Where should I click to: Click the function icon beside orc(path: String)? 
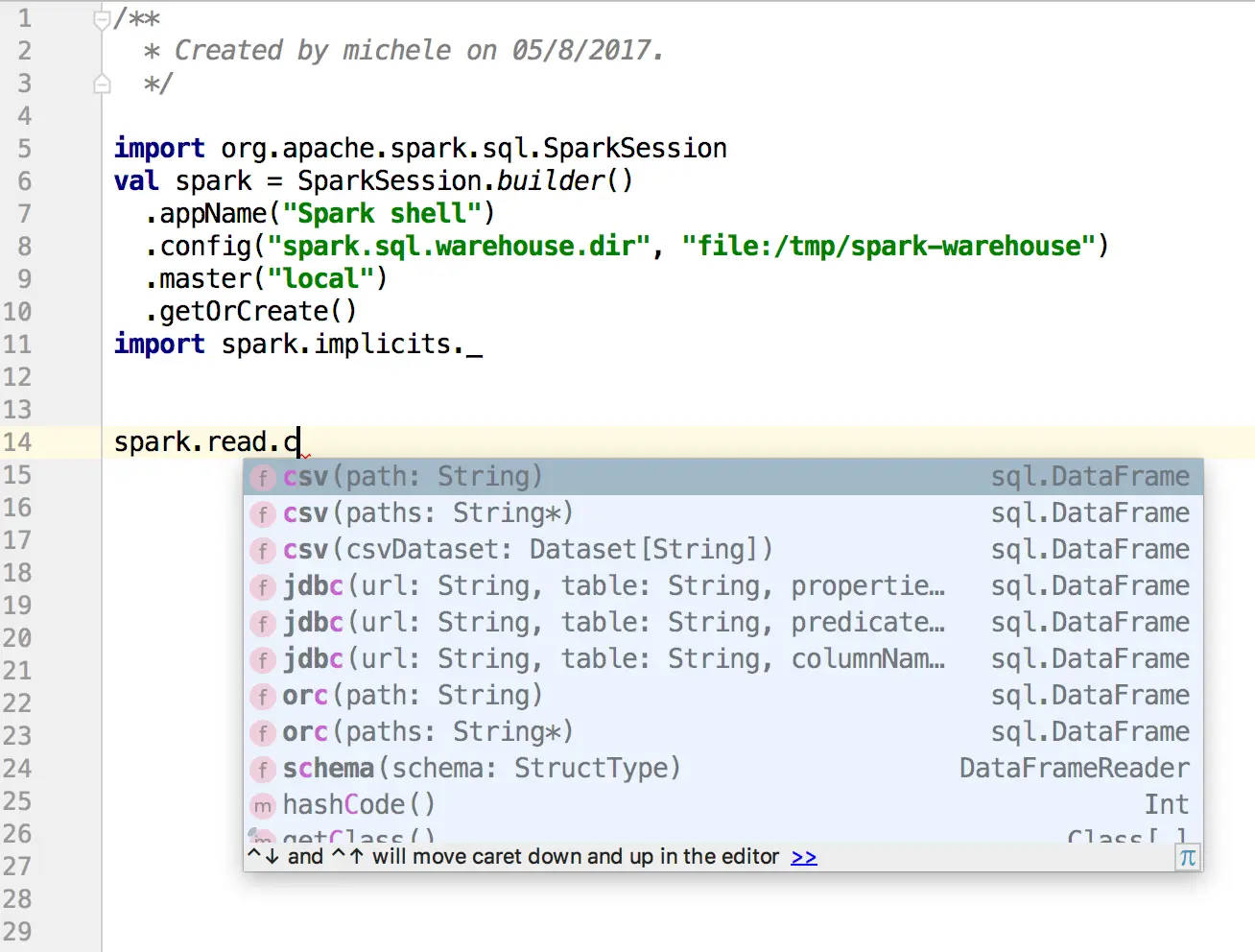click(x=262, y=696)
